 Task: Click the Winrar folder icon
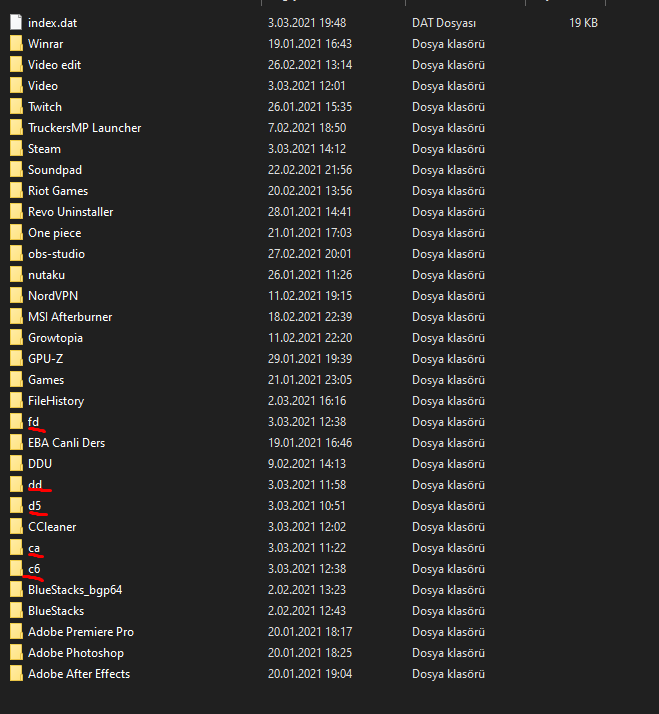click(16, 44)
